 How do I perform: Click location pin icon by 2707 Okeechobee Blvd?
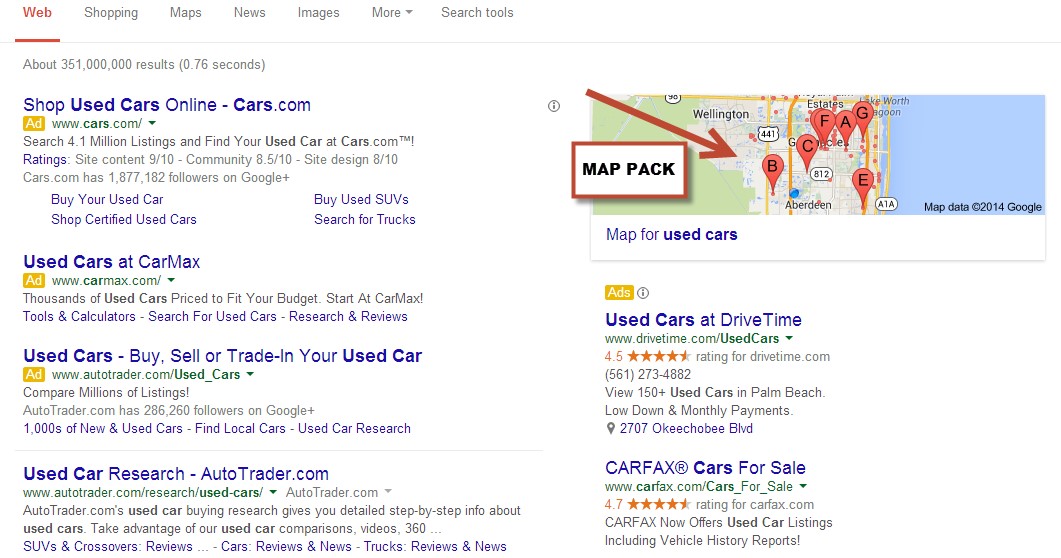[x=610, y=428]
